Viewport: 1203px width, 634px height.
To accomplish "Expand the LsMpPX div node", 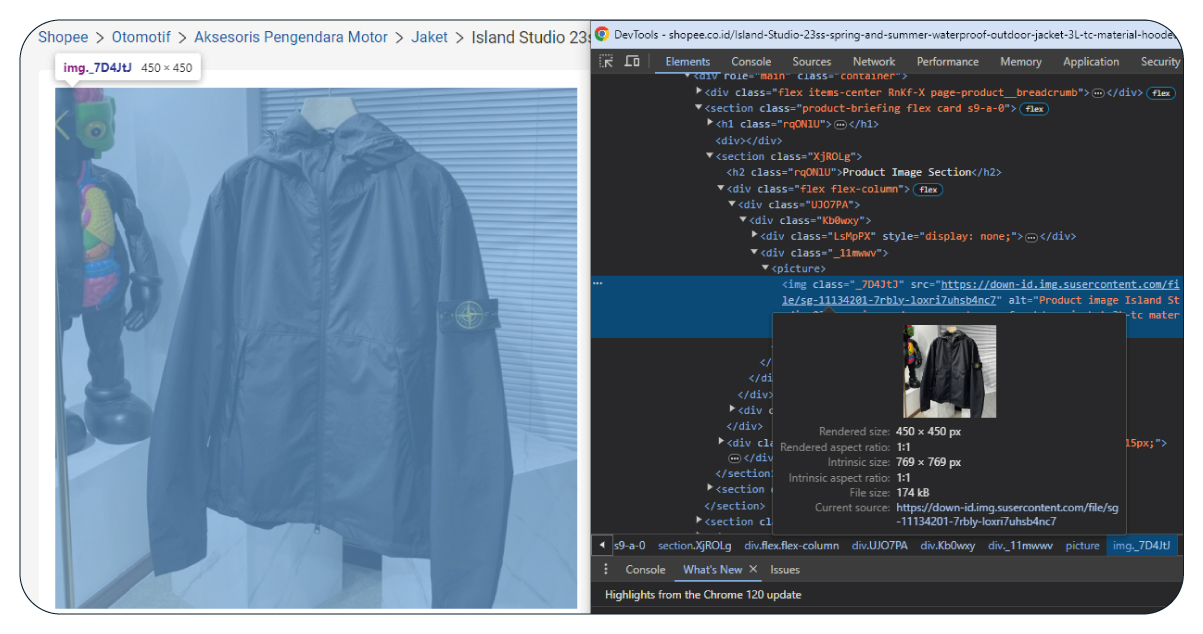I will [754, 236].
